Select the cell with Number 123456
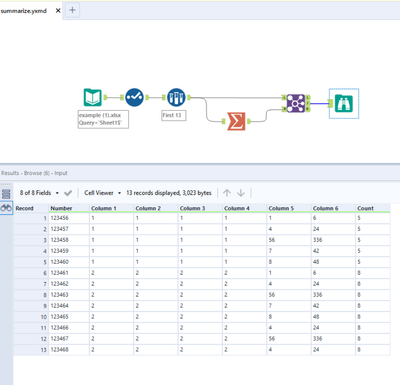This screenshot has height=385, width=400. click(x=69, y=218)
